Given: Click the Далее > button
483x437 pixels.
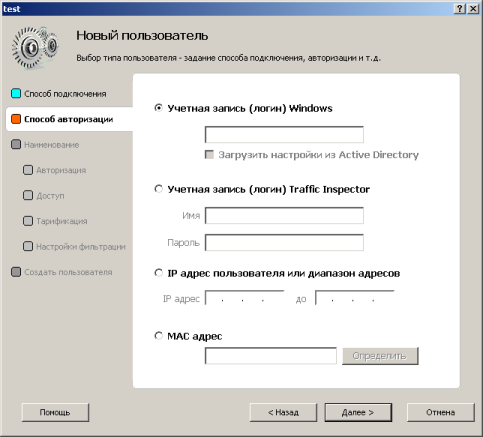Looking at the screenshot, I should (x=358, y=413).
